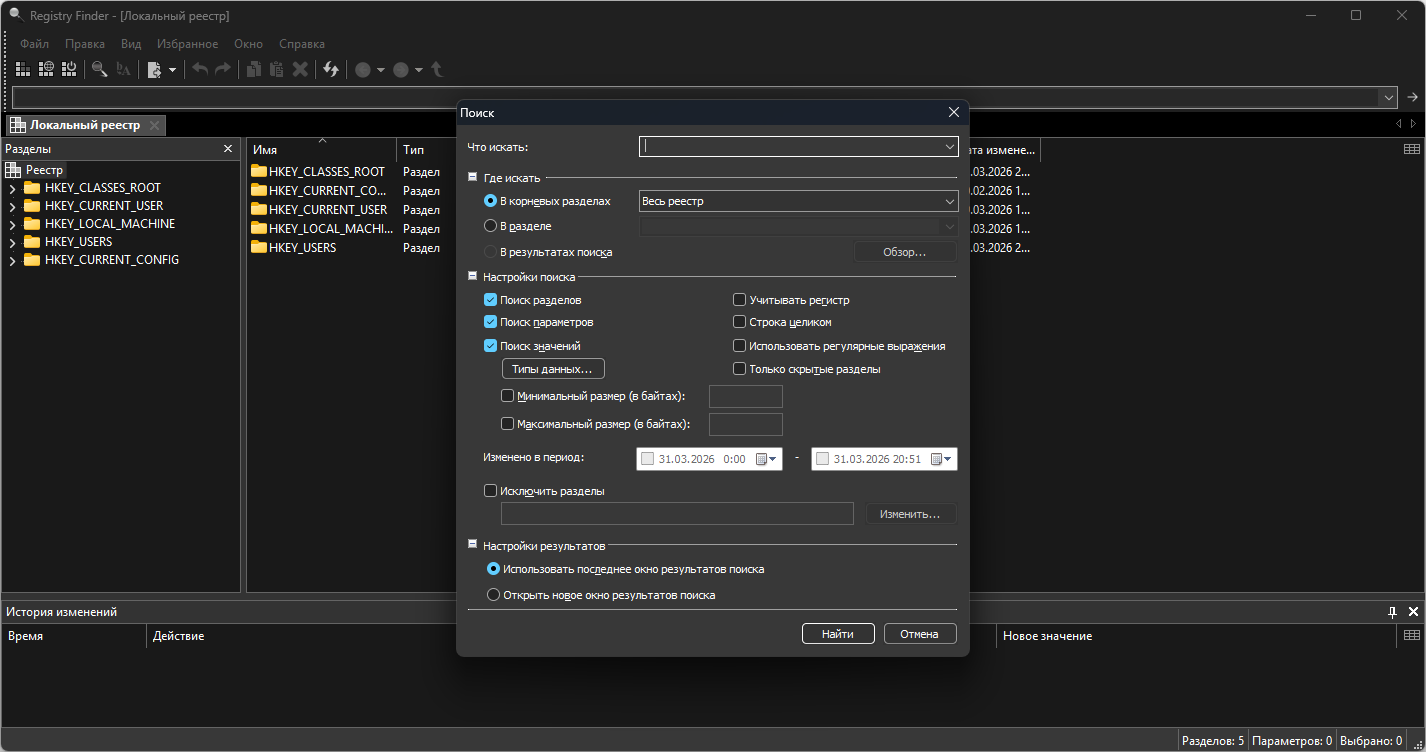Open the Избранное menu

[x=187, y=44]
